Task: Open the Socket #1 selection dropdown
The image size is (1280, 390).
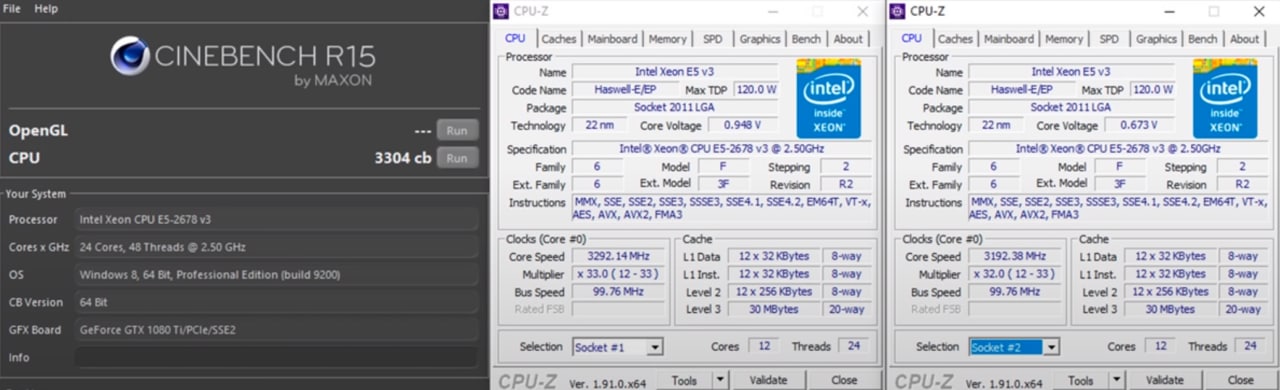Action: (654, 347)
